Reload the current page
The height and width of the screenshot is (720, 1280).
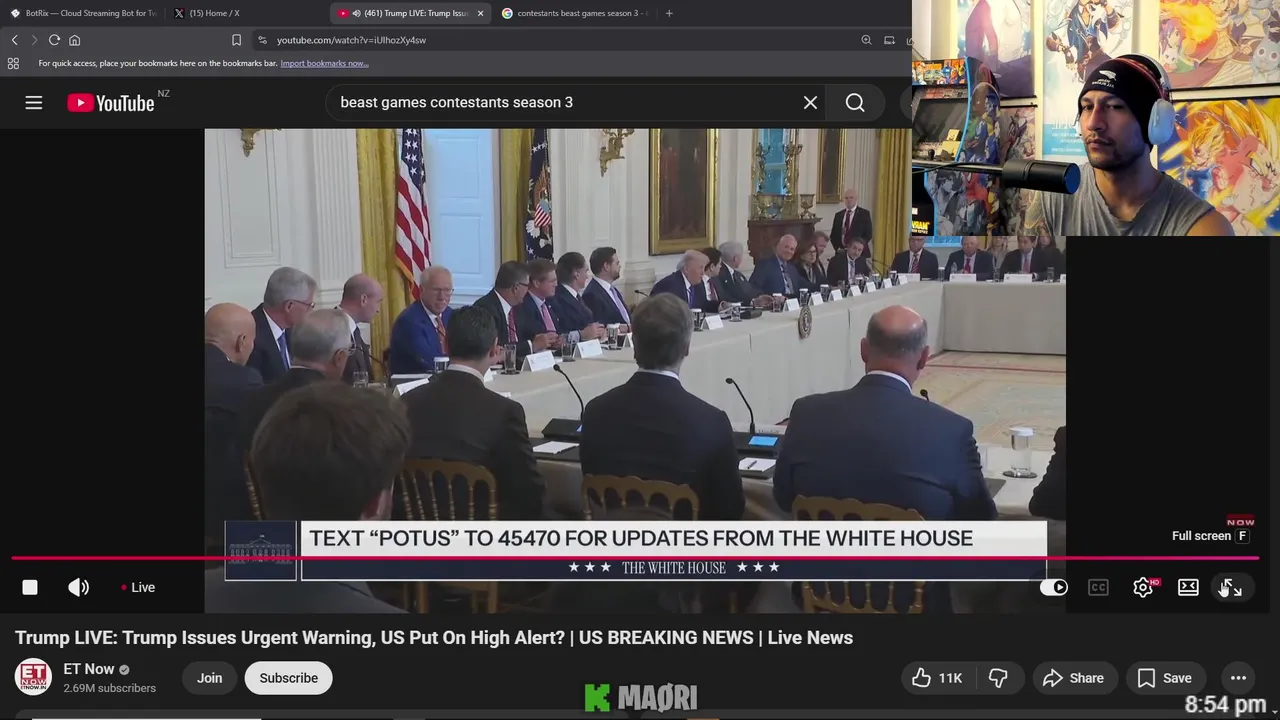54,40
